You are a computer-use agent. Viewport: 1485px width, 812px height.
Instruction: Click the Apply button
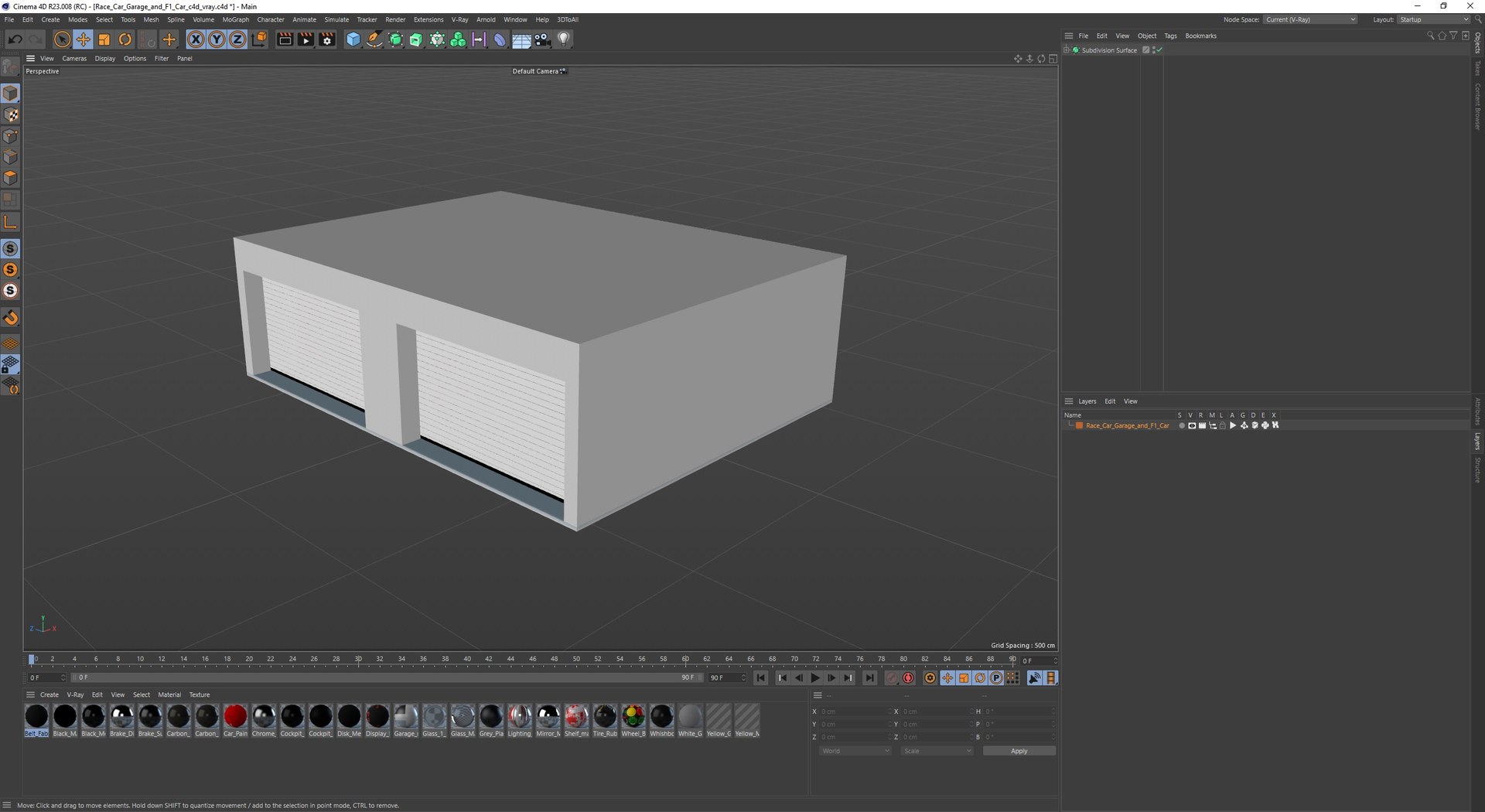click(x=1019, y=751)
